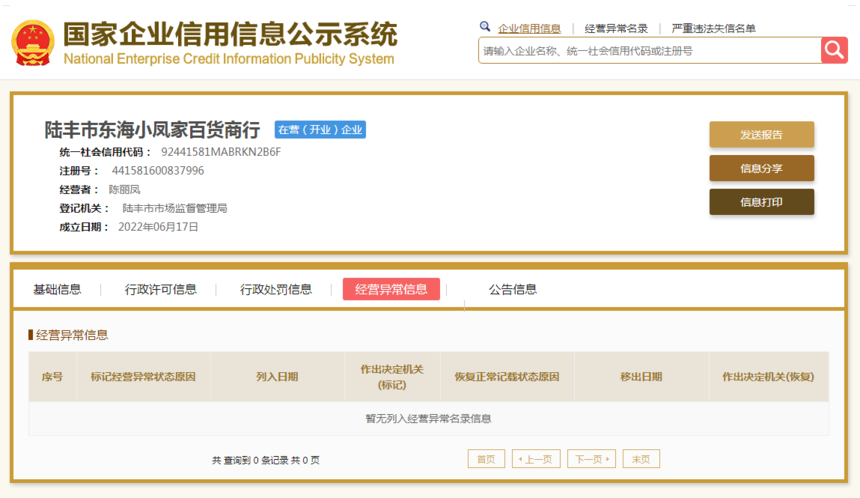Click the company name 陆丰市东海小凤家百货商行

[152, 130]
